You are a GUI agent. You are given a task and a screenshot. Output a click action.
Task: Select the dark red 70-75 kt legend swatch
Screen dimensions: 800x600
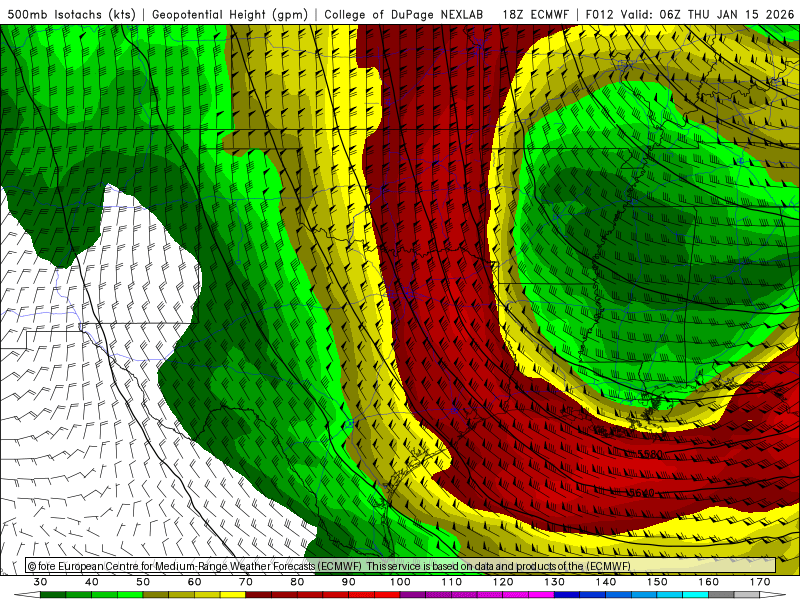point(259,595)
